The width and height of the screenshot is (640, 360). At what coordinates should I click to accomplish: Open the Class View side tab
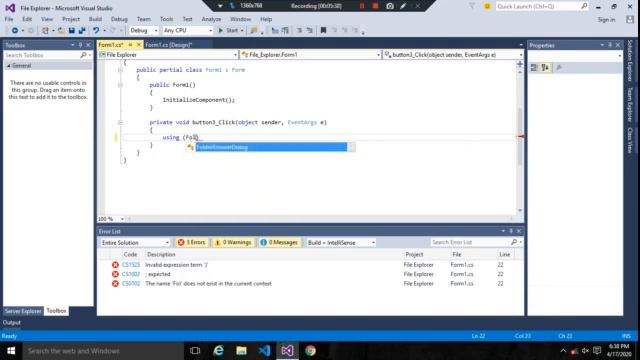pos(630,140)
